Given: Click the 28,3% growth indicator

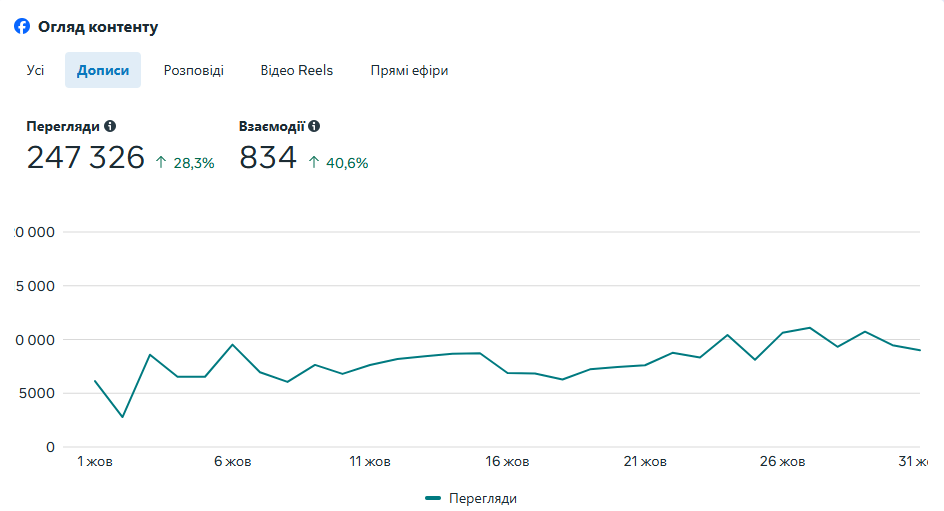Looking at the screenshot, I should click(x=185, y=163).
